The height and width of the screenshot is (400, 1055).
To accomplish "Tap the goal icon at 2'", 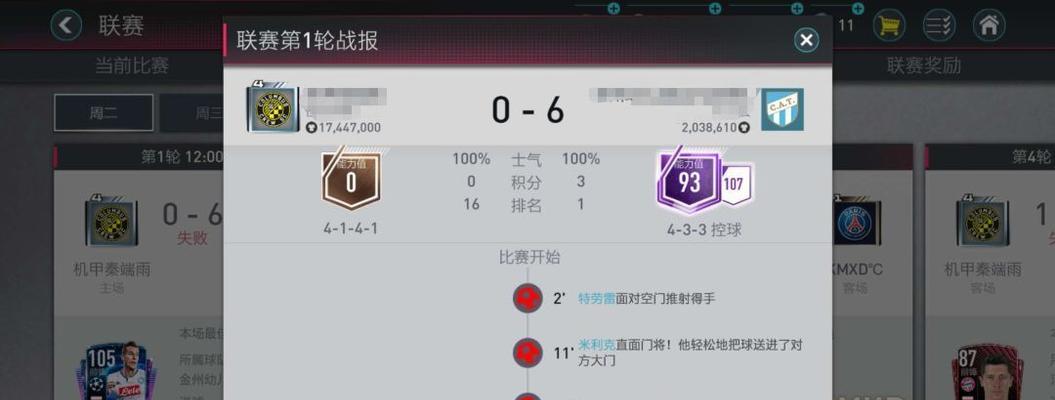I will click(x=528, y=298).
